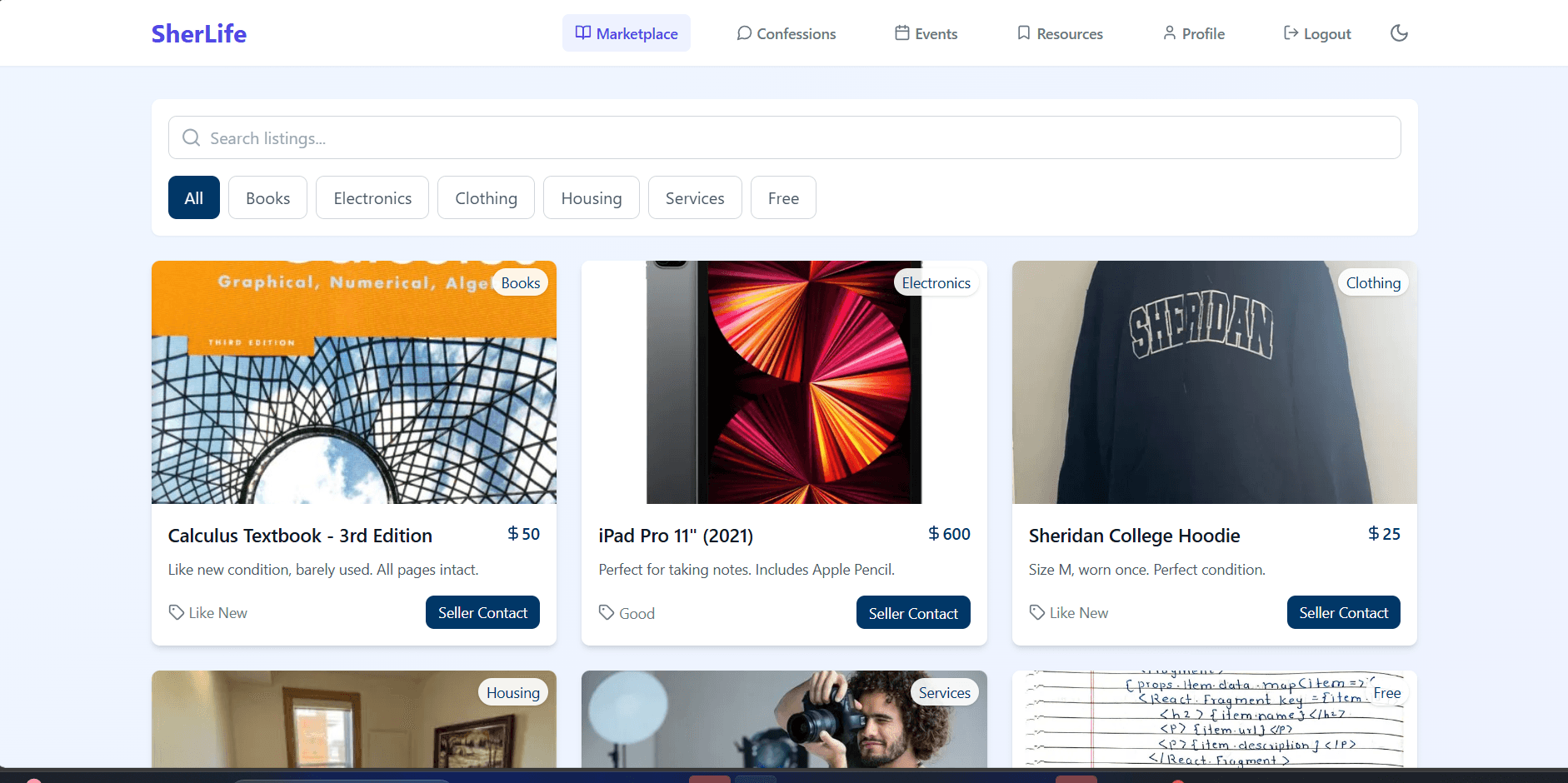The height and width of the screenshot is (783, 1568).
Task: Click the dollar sign icon next to 600
Action: pyautogui.click(x=934, y=534)
